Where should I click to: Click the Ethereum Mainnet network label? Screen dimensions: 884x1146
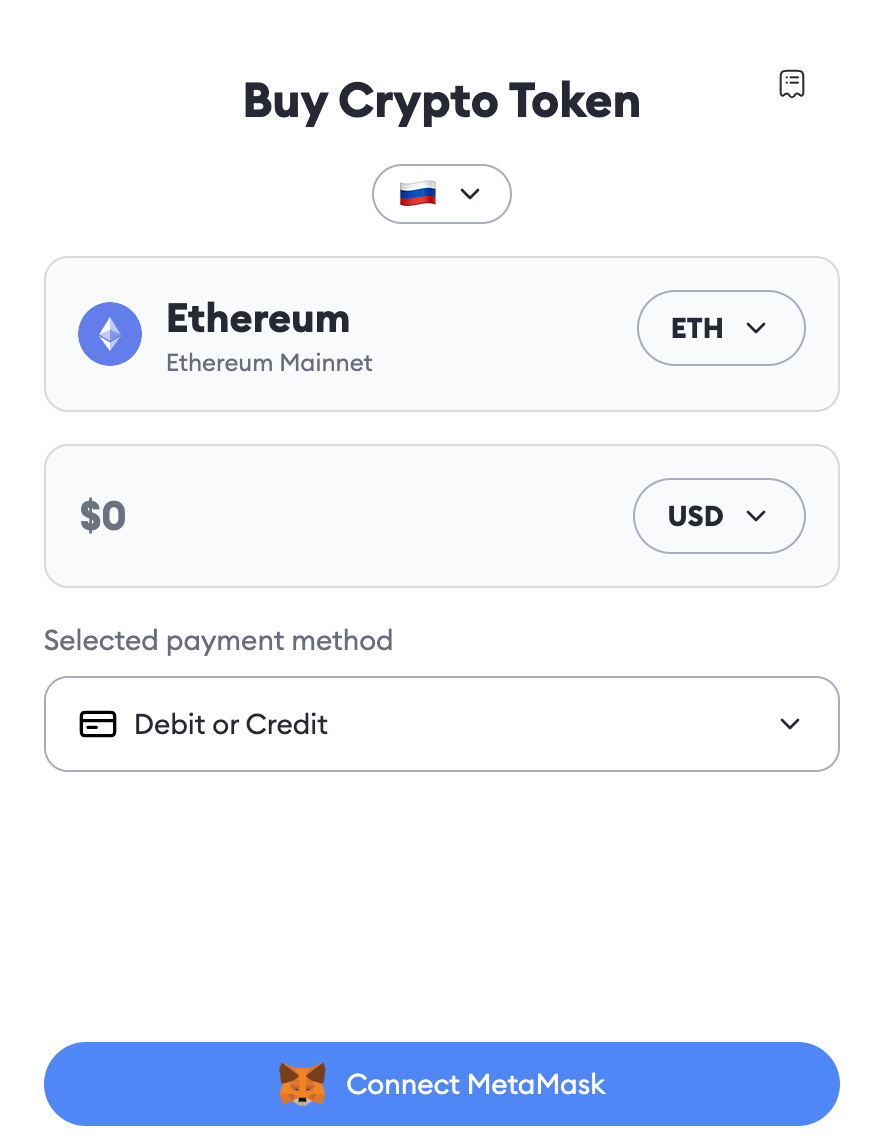[x=269, y=362]
